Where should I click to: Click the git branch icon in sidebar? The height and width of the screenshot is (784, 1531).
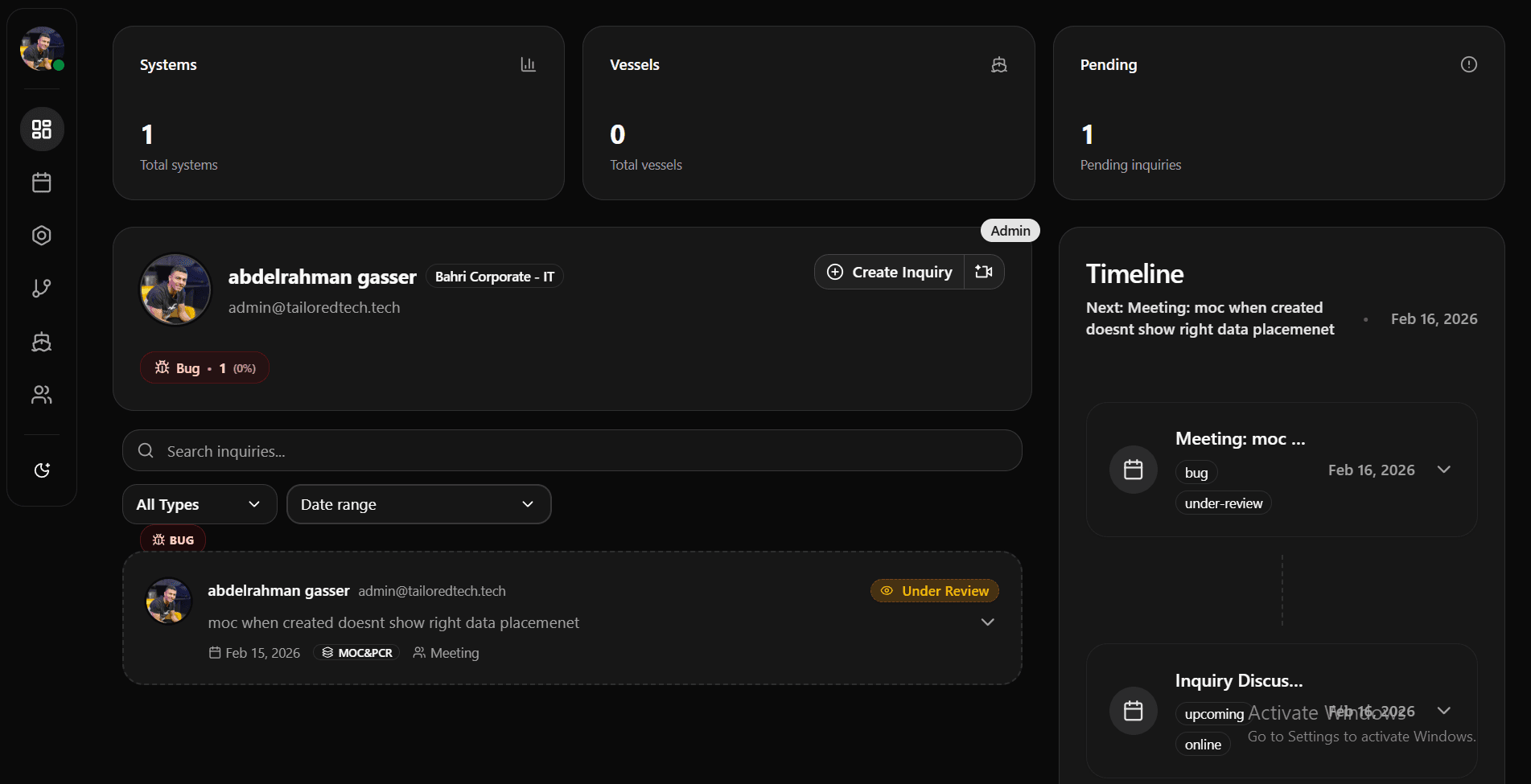(42, 288)
